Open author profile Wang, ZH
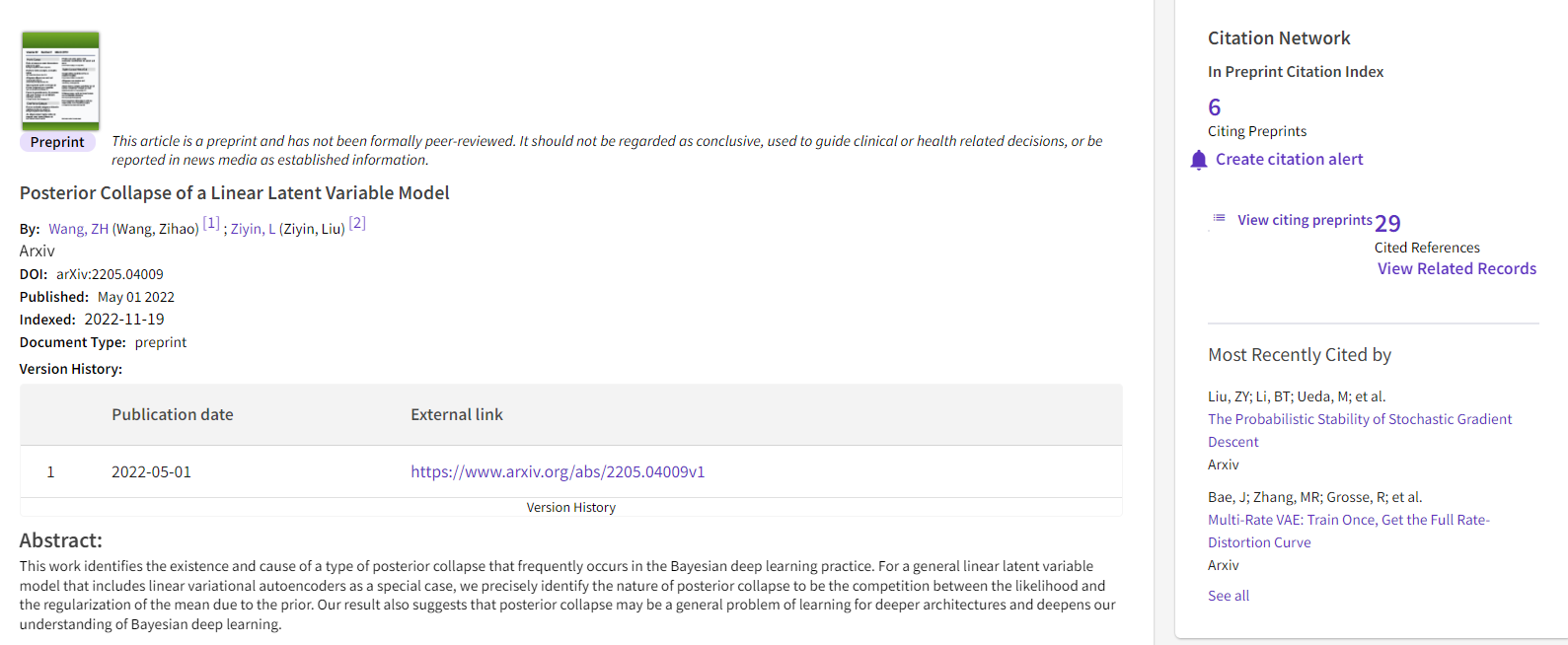Screen dimensions: 1568x645 click(x=78, y=228)
